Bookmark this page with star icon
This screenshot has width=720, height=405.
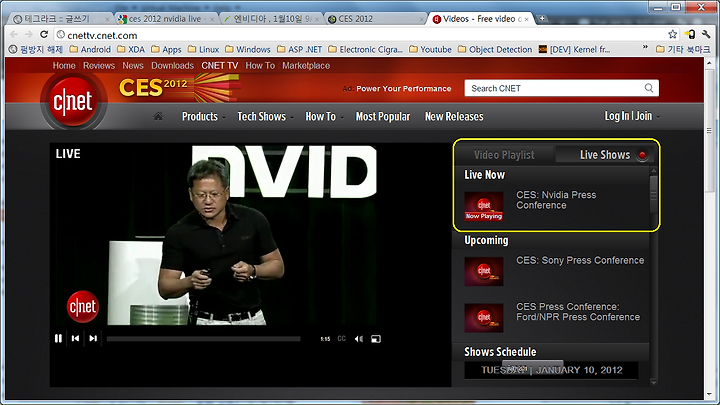coord(673,34)
